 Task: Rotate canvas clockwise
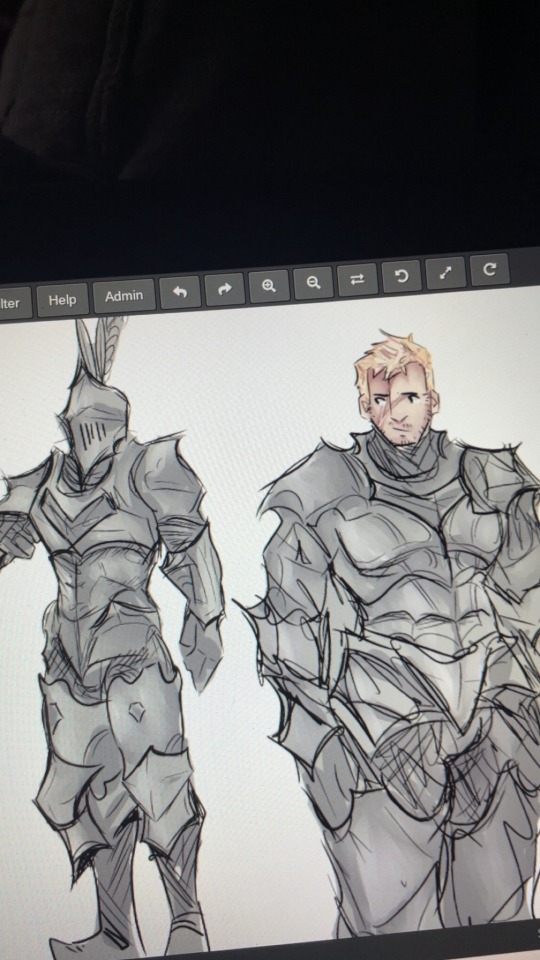pos(490,269)
